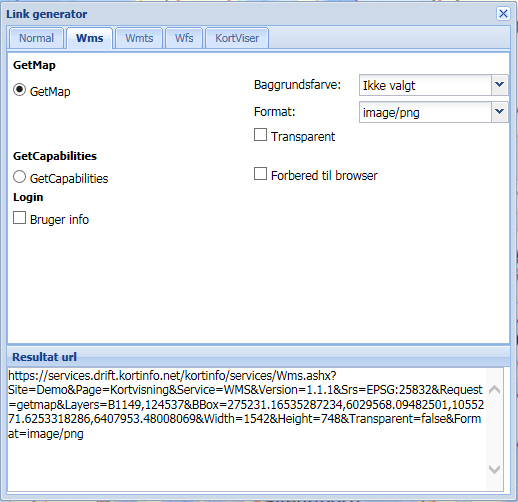Open the Wmts tab

click(139, 38)
